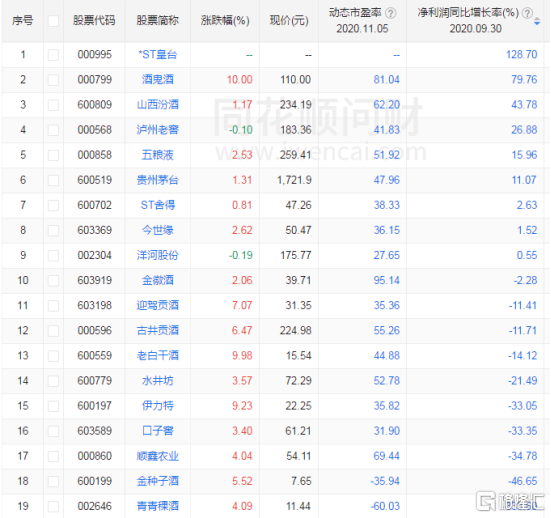This screenshot has width=551, height=518.
Task: Click change value 10.00 for 酒鬼酒
Action: coord(240,79)
